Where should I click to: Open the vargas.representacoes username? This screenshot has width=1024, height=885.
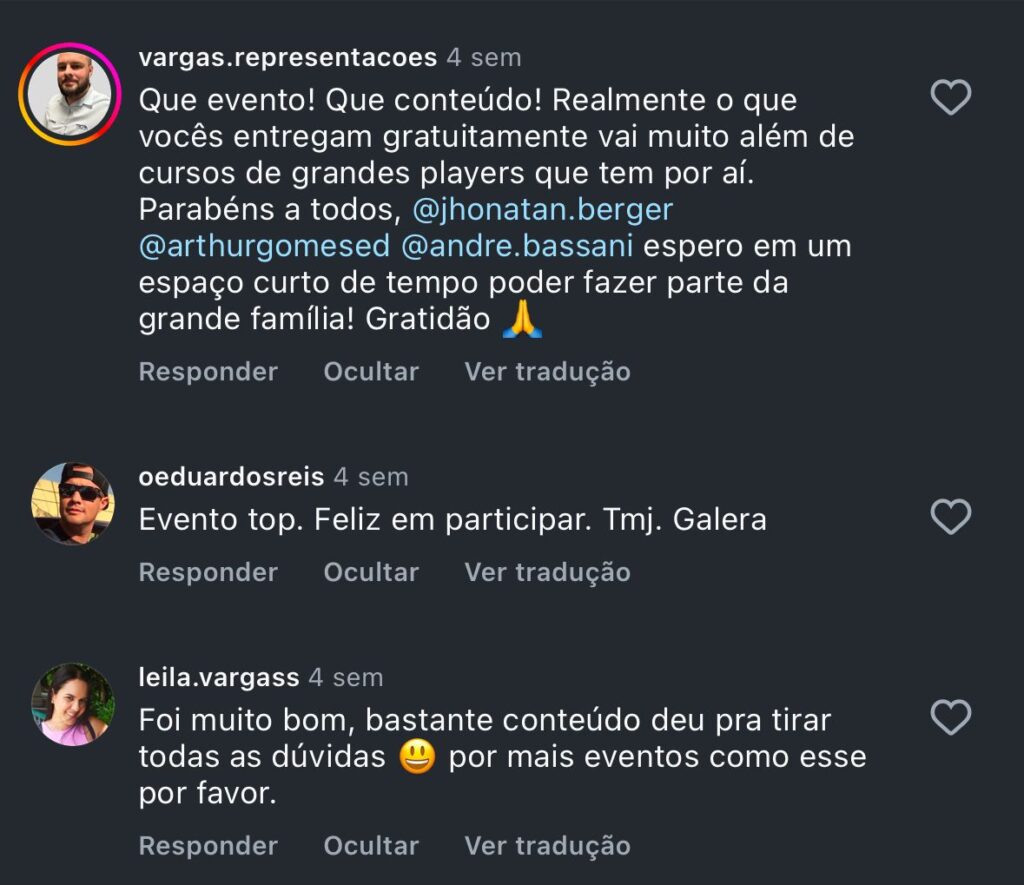coord(288,58)
